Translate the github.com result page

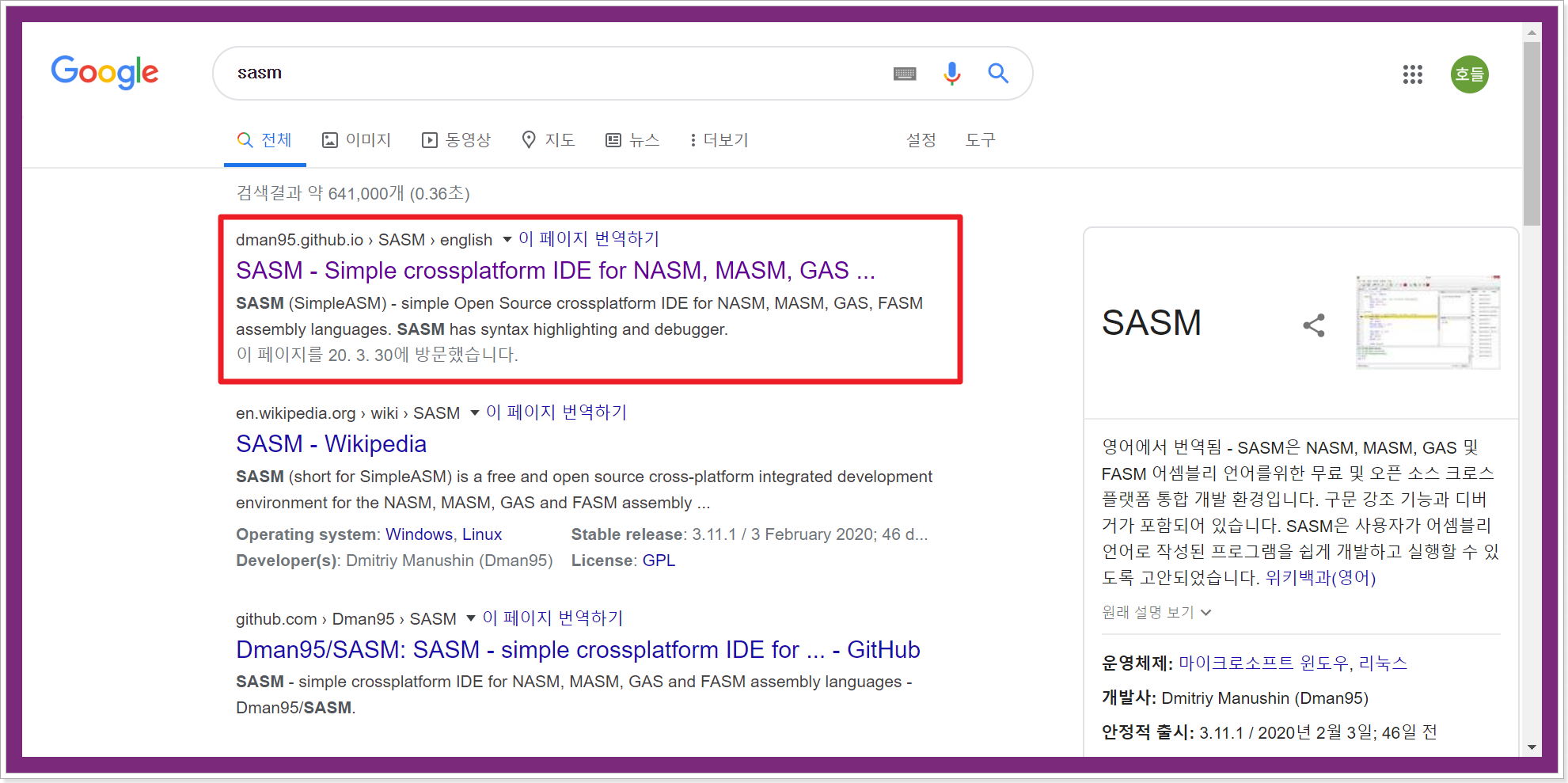(553, 618)
